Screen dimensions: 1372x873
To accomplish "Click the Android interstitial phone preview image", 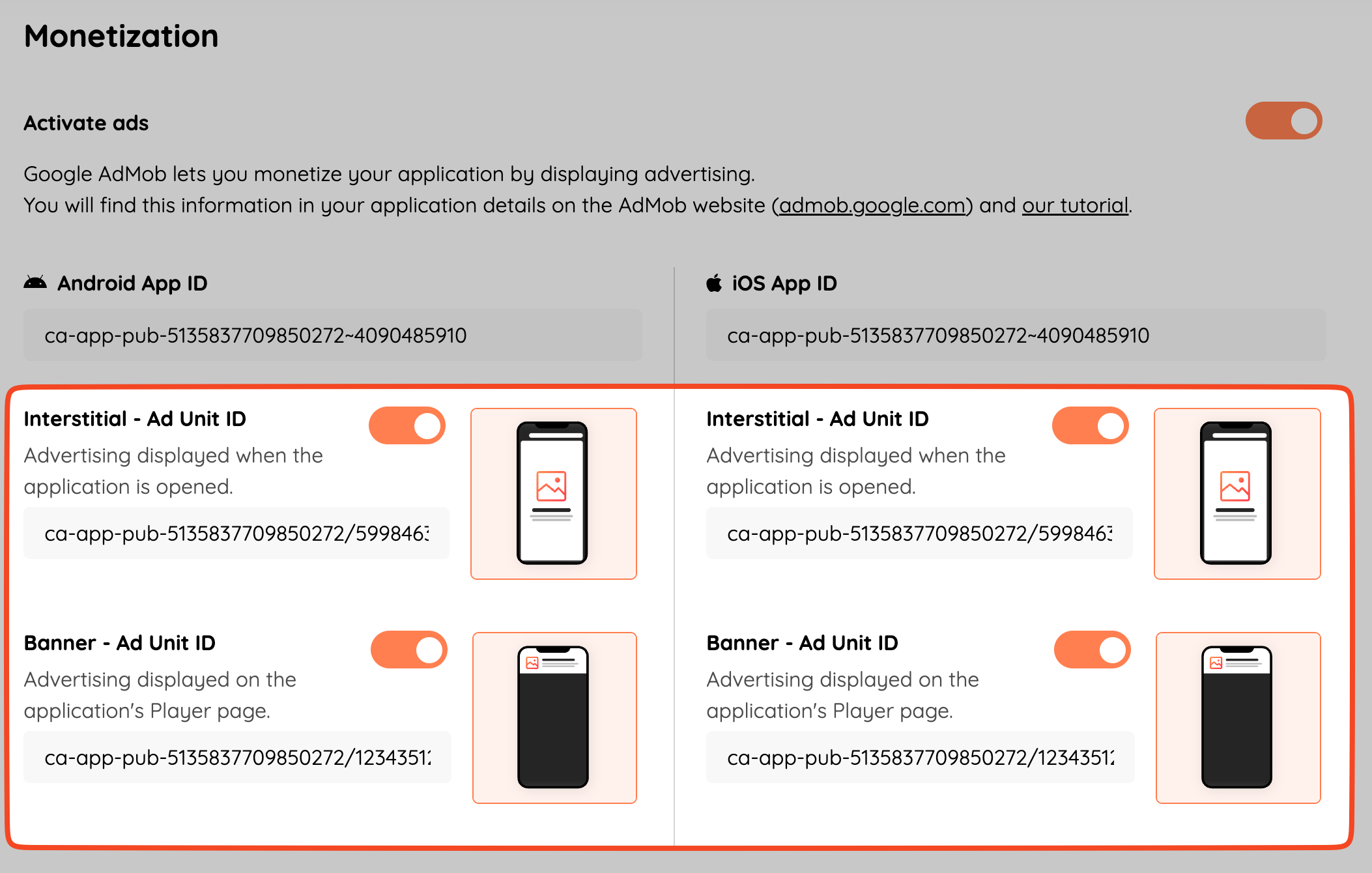I will point(554,493).
